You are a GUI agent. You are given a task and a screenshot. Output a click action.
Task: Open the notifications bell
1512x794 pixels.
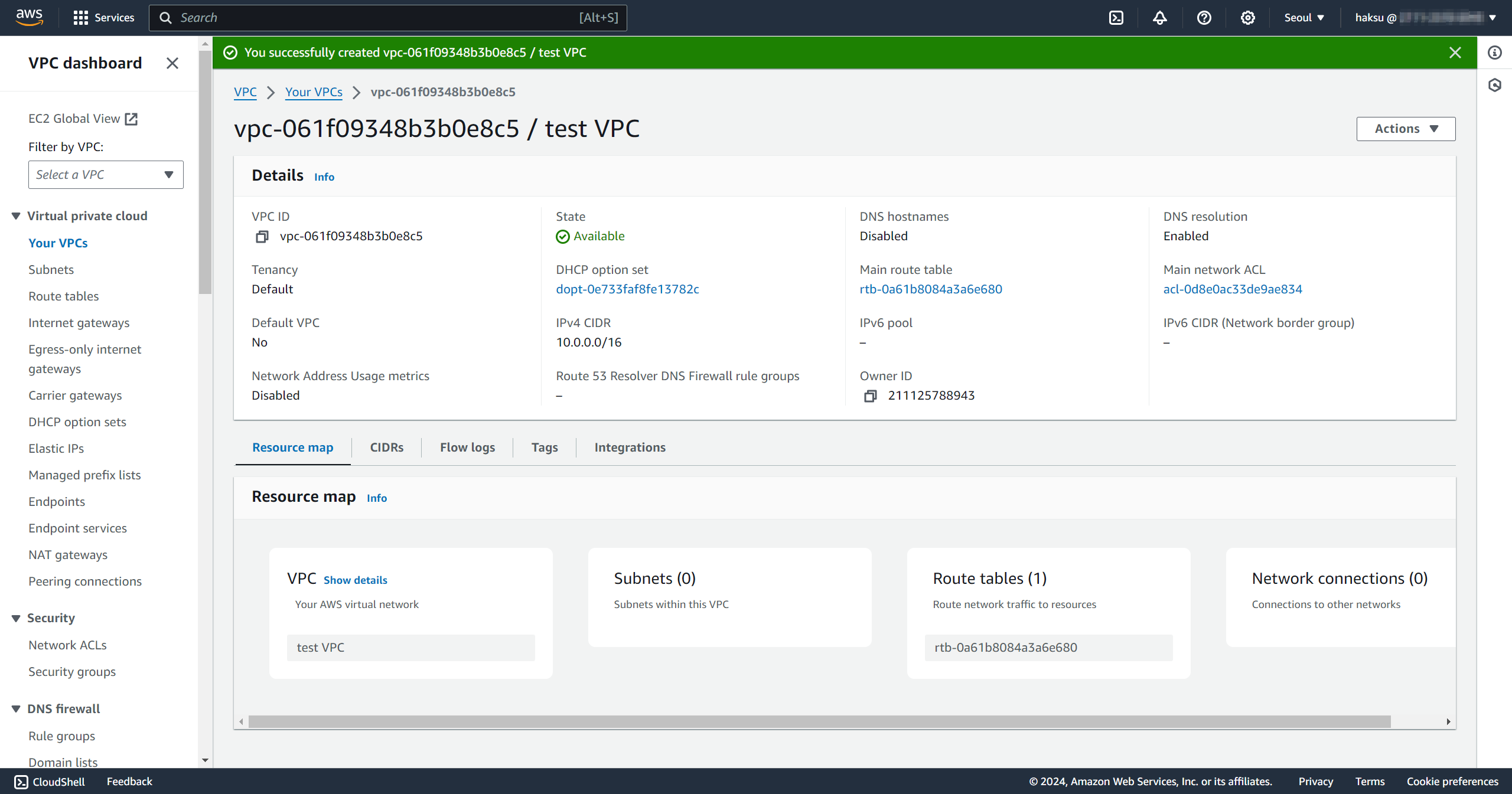tap(1160, 18)
